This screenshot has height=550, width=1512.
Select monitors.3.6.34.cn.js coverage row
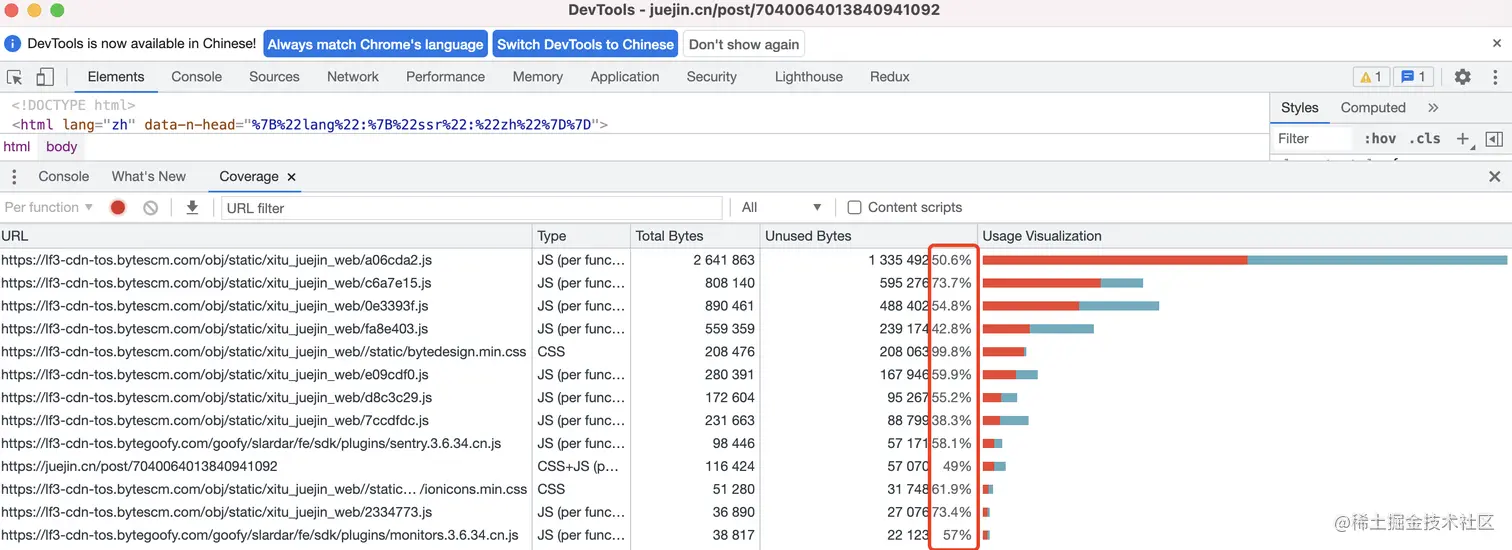[756, 536]
